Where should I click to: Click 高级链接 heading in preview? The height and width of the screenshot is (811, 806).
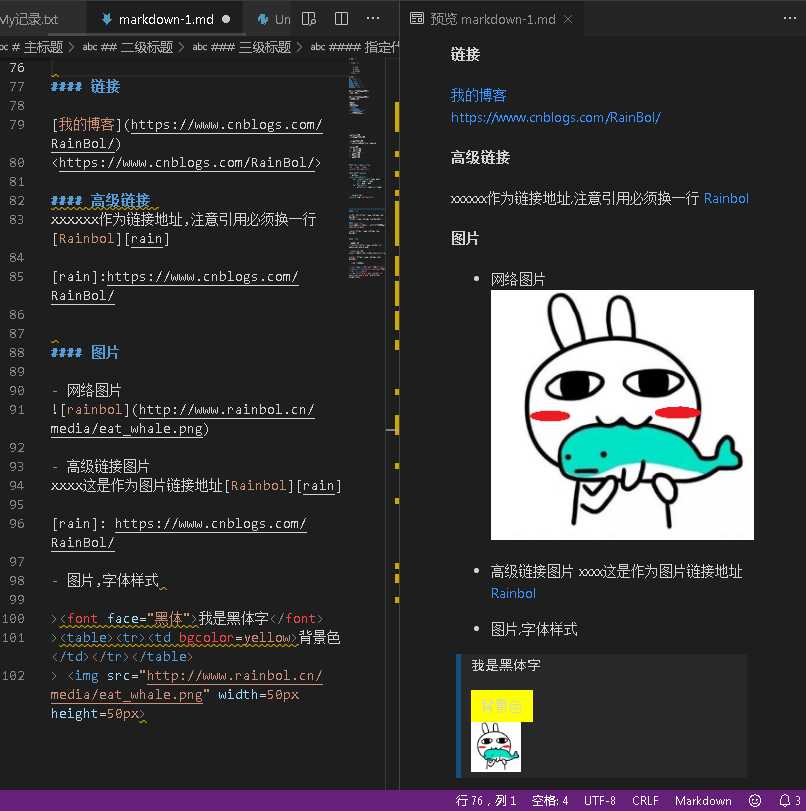(x=480, y=157)
